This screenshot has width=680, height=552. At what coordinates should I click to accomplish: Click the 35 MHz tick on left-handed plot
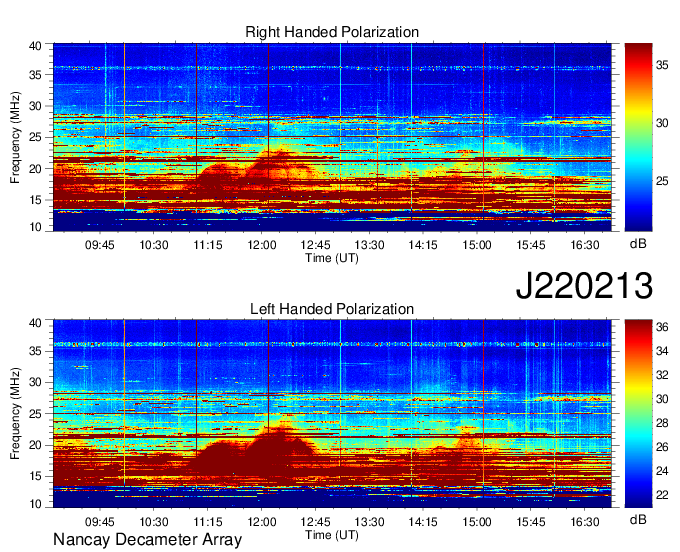[x=35, y=351]
